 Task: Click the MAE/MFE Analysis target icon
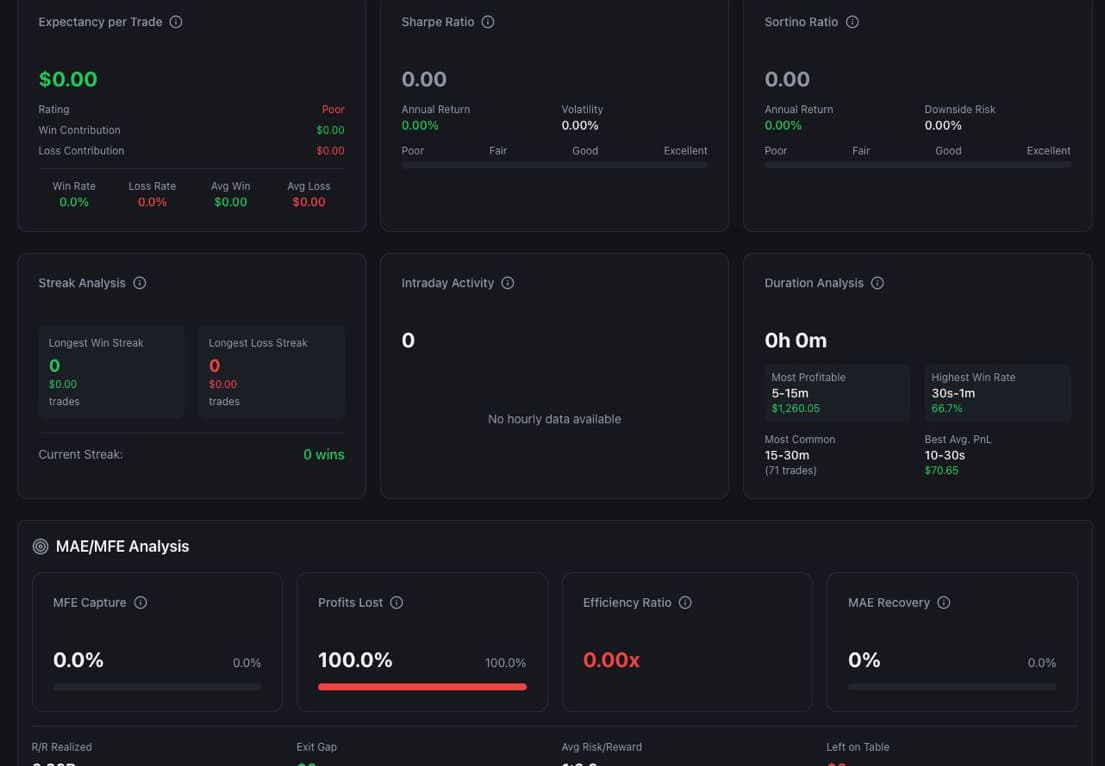pyautogui.click(x=40, y=546)
